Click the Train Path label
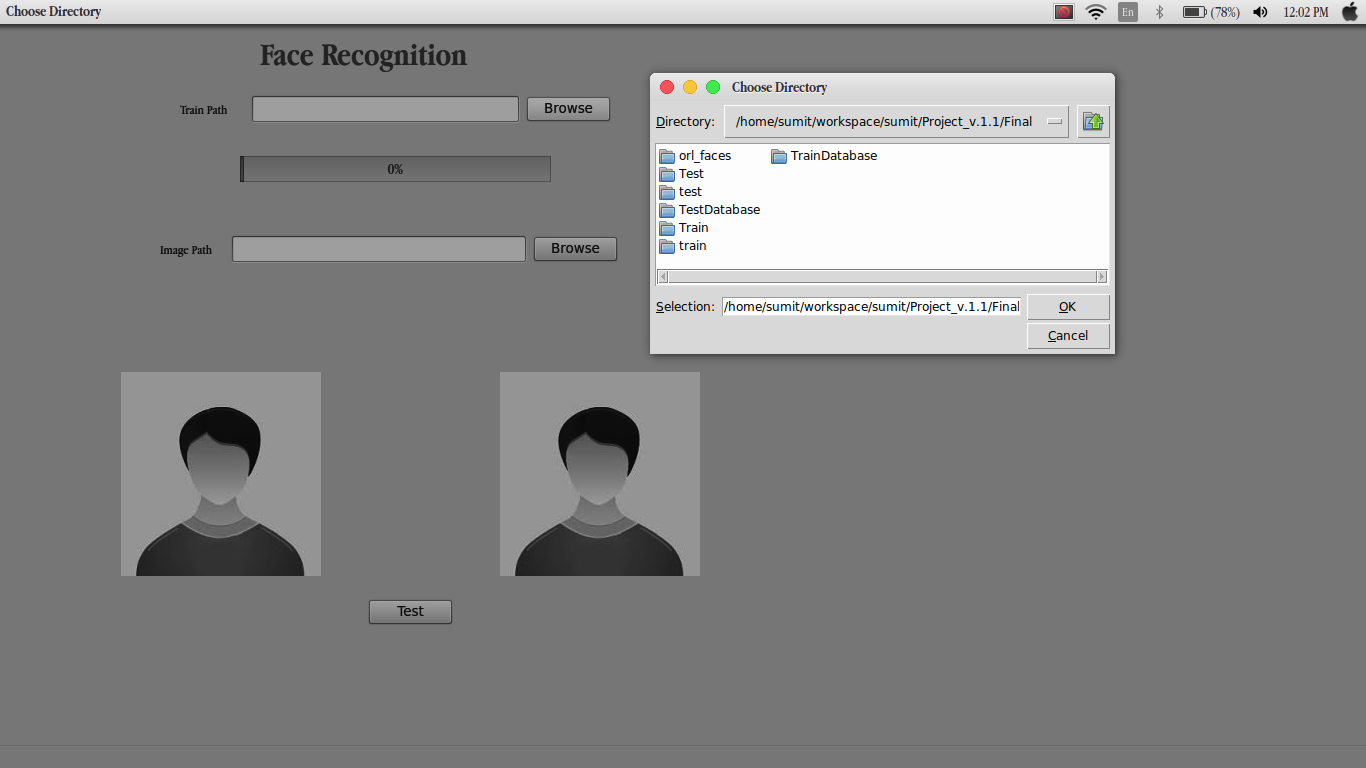1366x768 pixels. point(203,110)
